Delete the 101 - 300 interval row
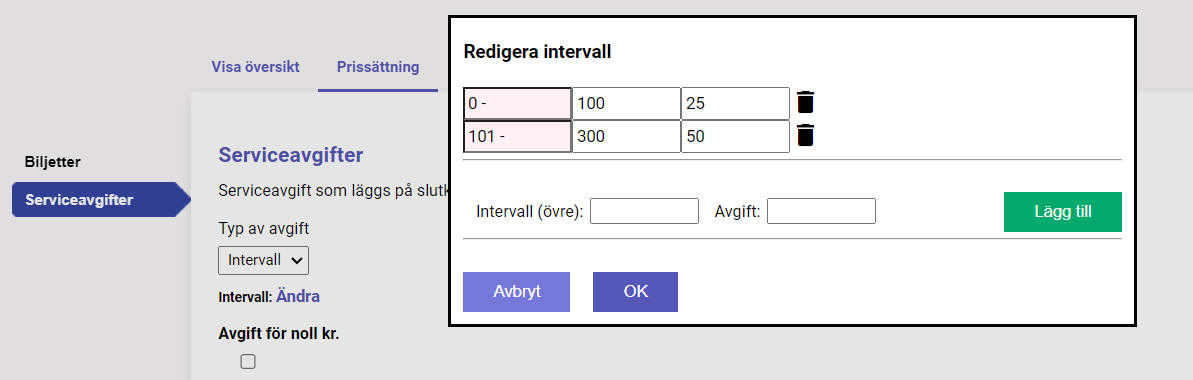 click(806, 136)
